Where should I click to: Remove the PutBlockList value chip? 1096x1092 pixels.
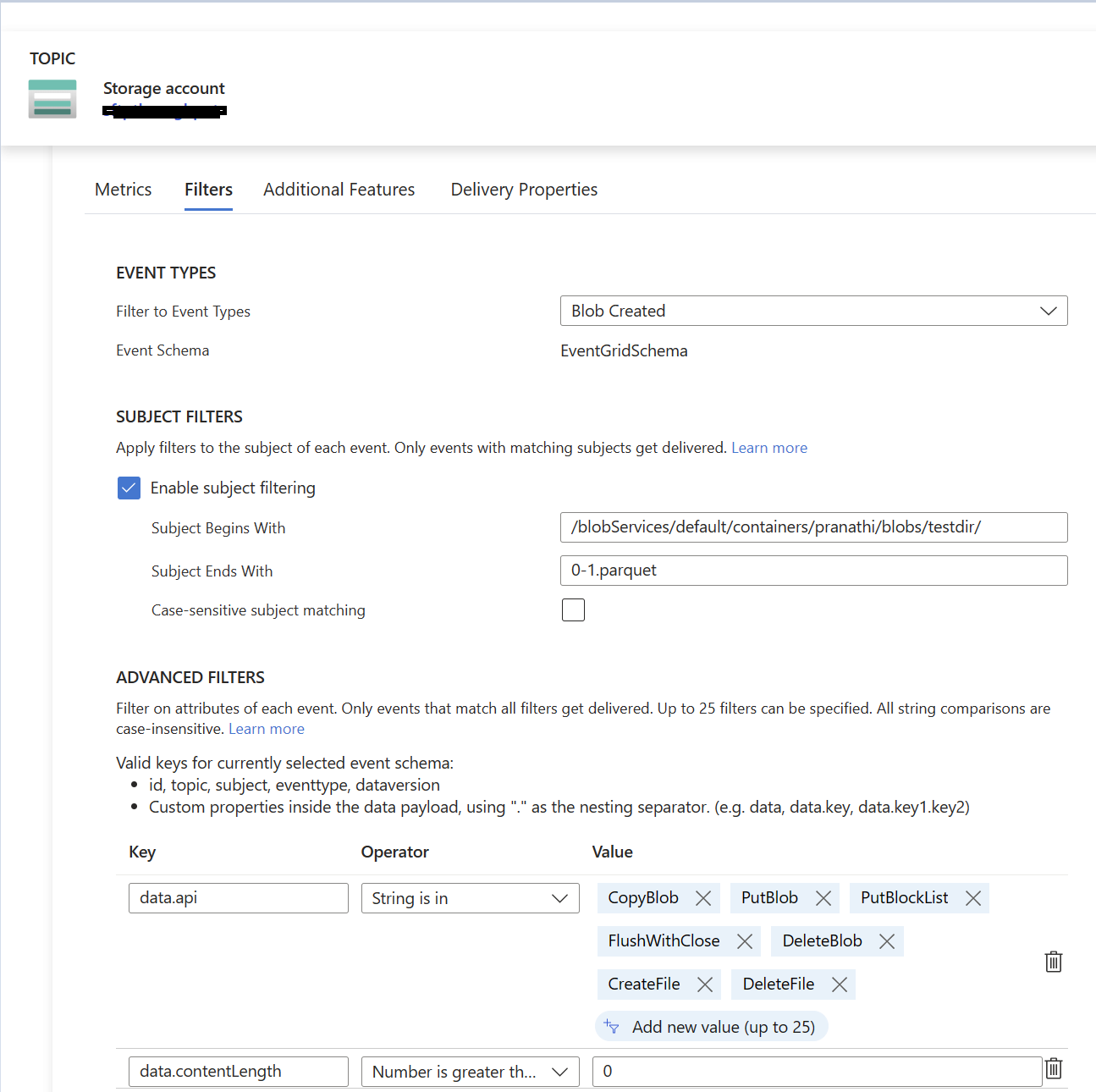point(973,898)
